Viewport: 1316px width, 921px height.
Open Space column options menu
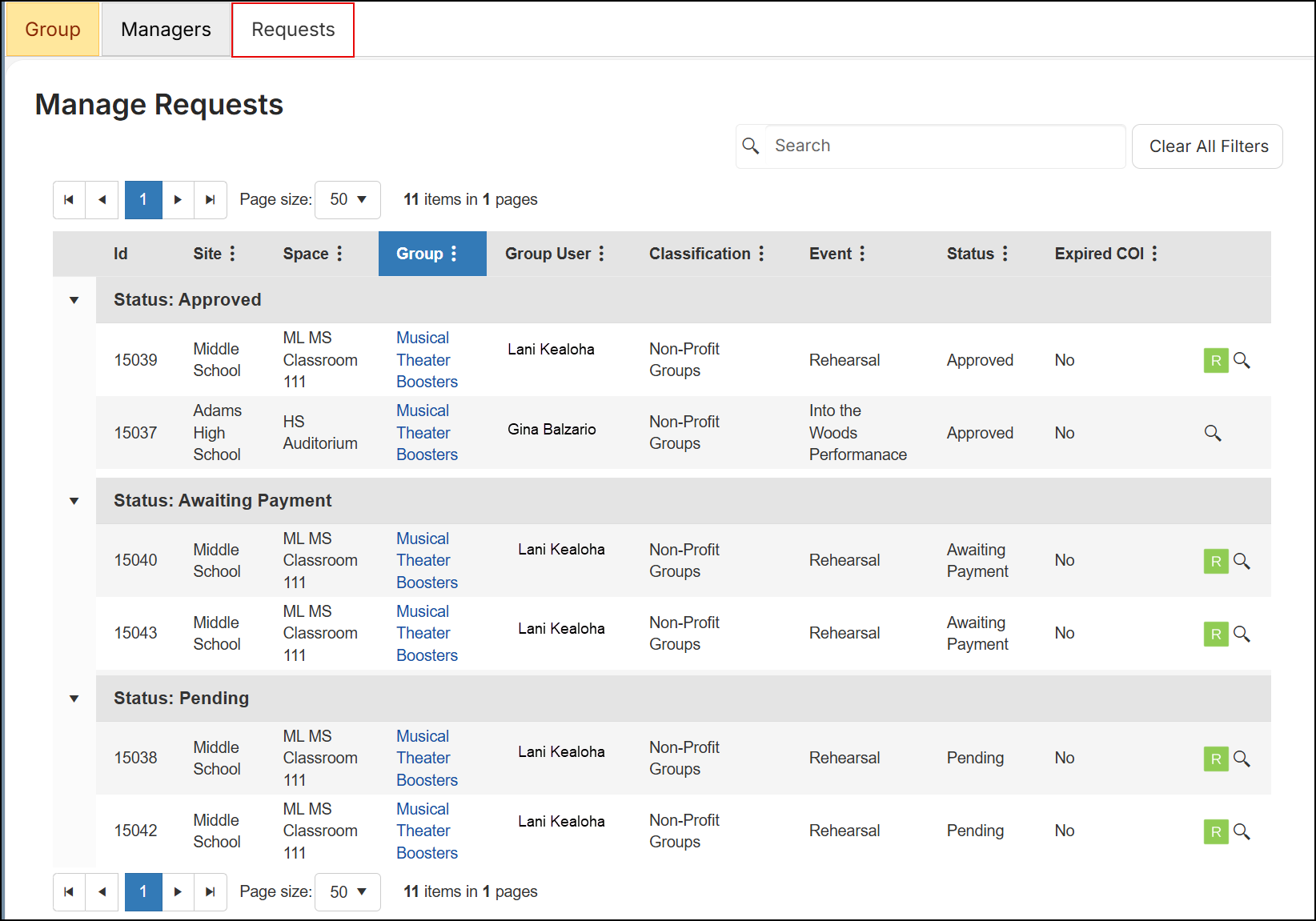tap(339, 254)
